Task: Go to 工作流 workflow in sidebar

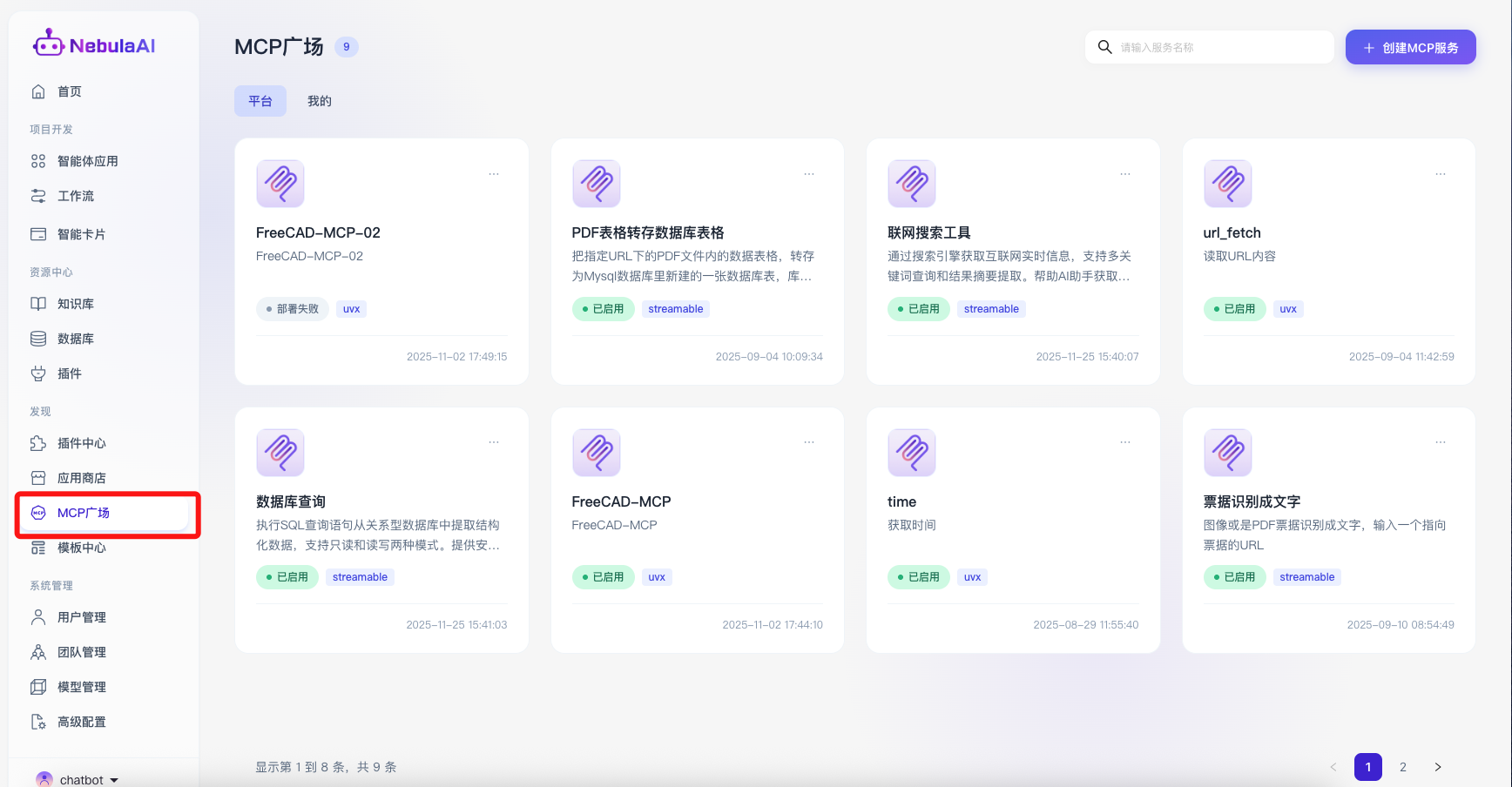Action: click(75, 196)
